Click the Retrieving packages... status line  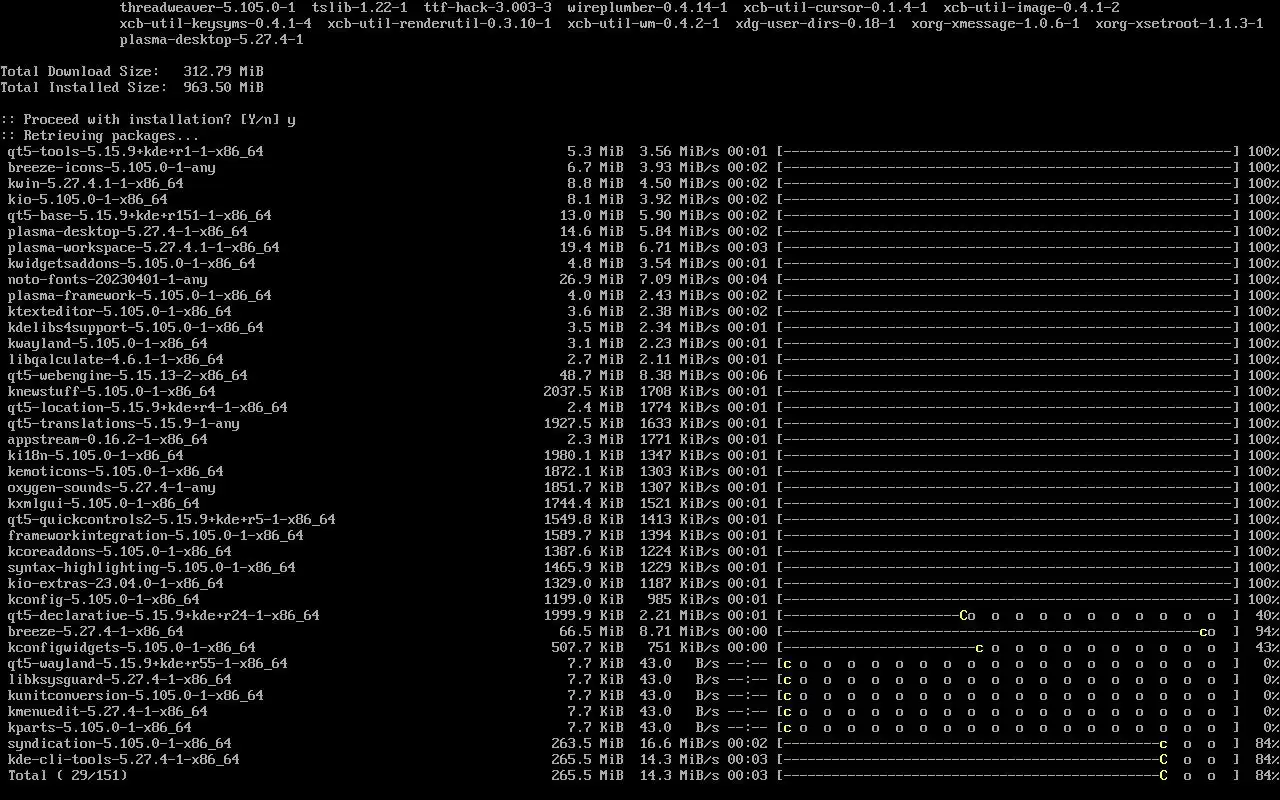click(100, 135)
